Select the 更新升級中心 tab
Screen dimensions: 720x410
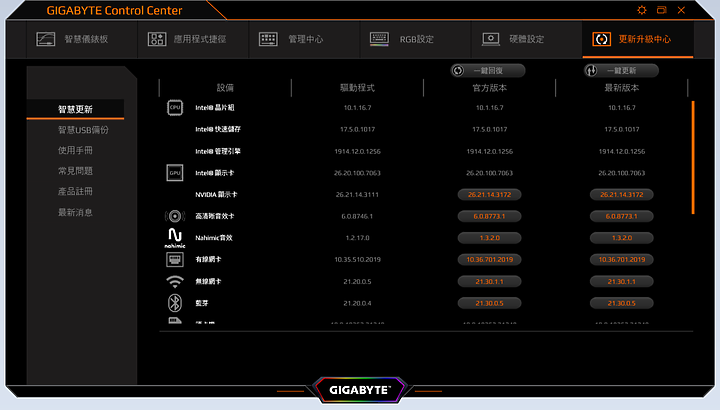coord(638,39)
